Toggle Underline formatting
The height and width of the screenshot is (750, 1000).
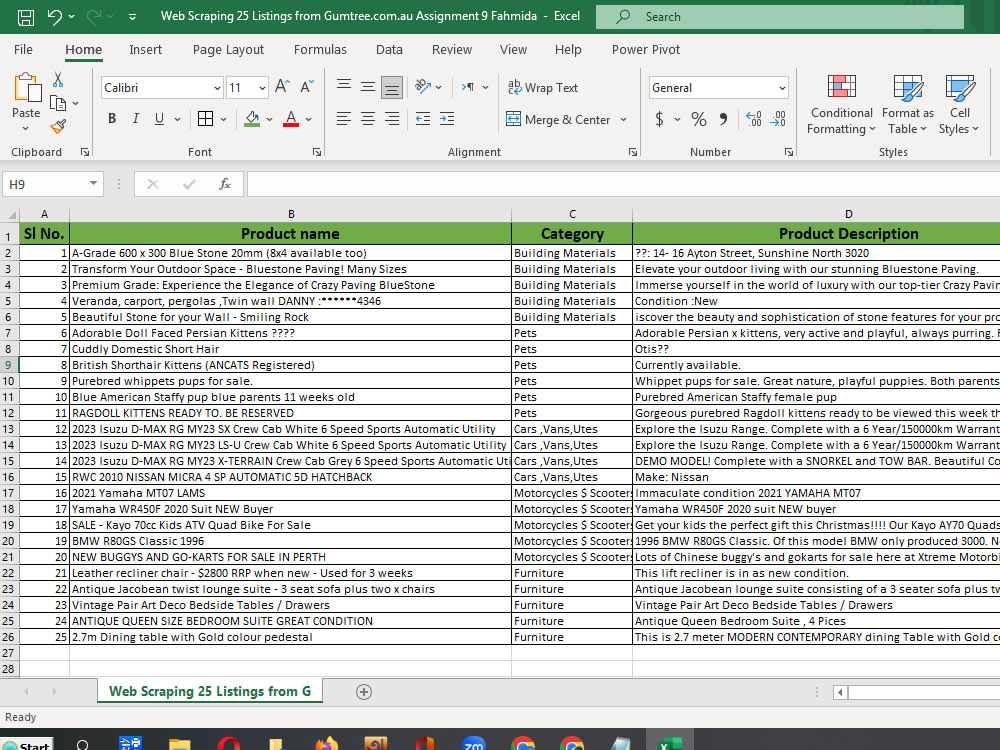click(159, 119)
